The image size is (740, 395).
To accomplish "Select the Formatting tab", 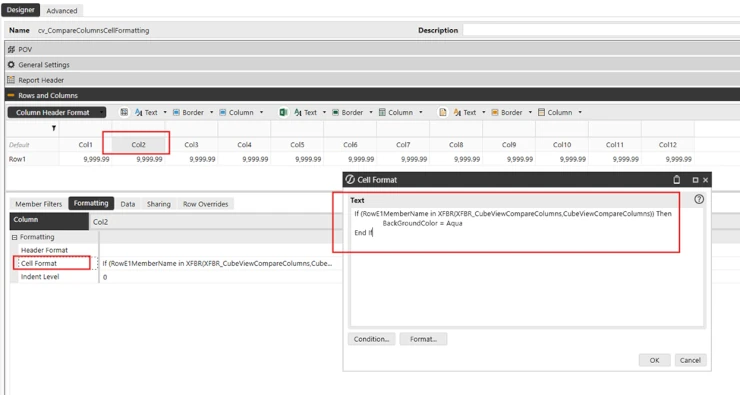I will (91, 203).
